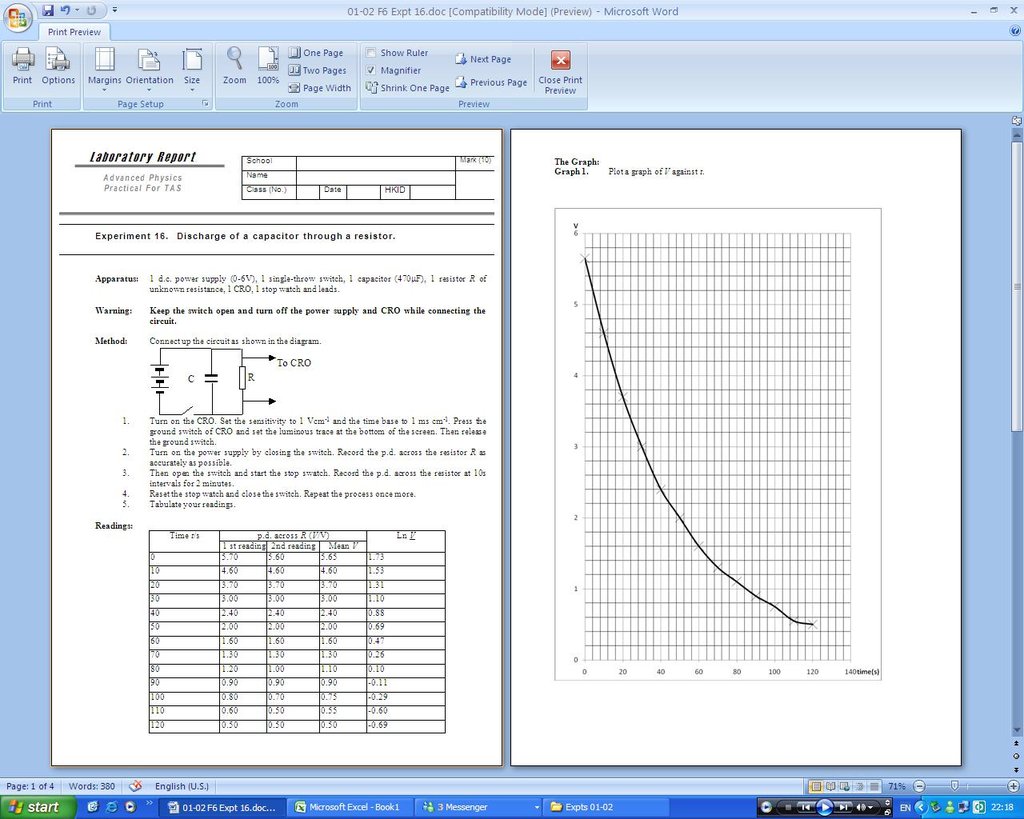Set zoom to 100% using ribbon icon
This screenshot has width=1024, height=819.
[268, 65]
